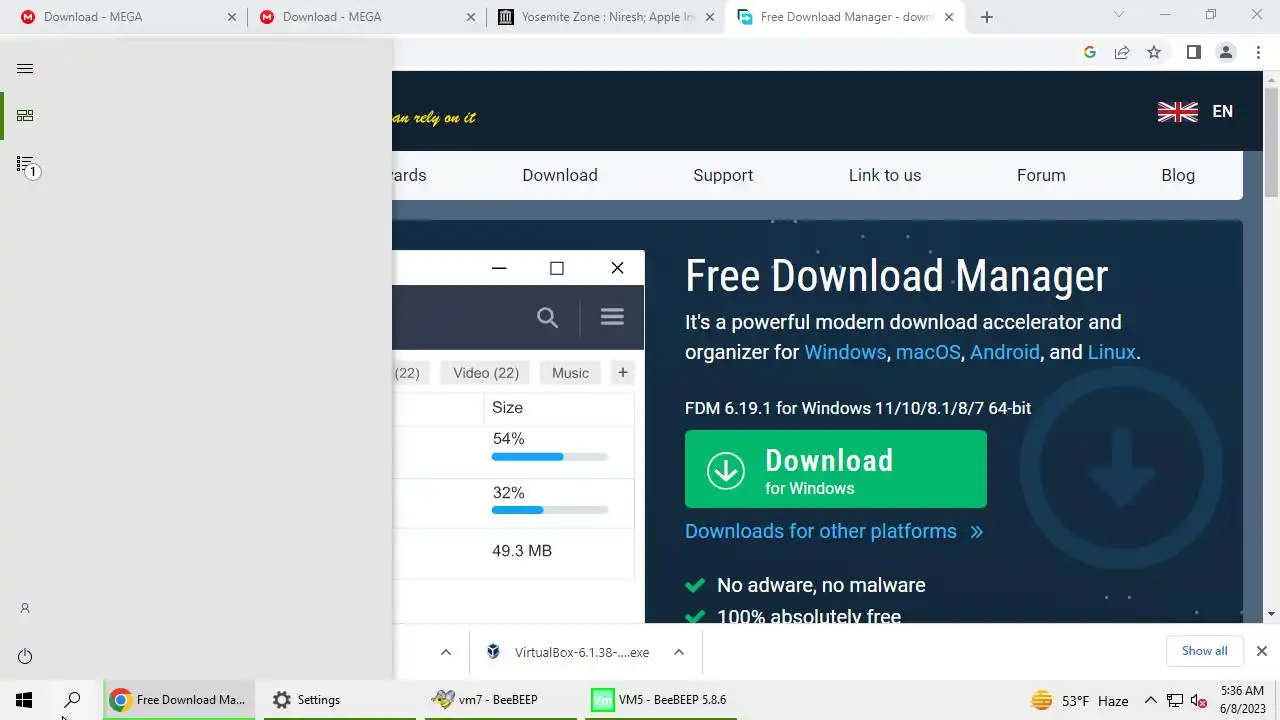Click the UK flag language icon
This screenshot has width=1280, height=720.
pyautogui.click(x=1178, y=112)
